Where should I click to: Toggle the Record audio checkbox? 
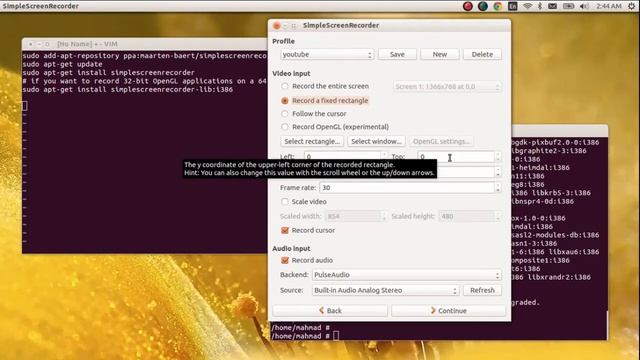coord(285,260)
